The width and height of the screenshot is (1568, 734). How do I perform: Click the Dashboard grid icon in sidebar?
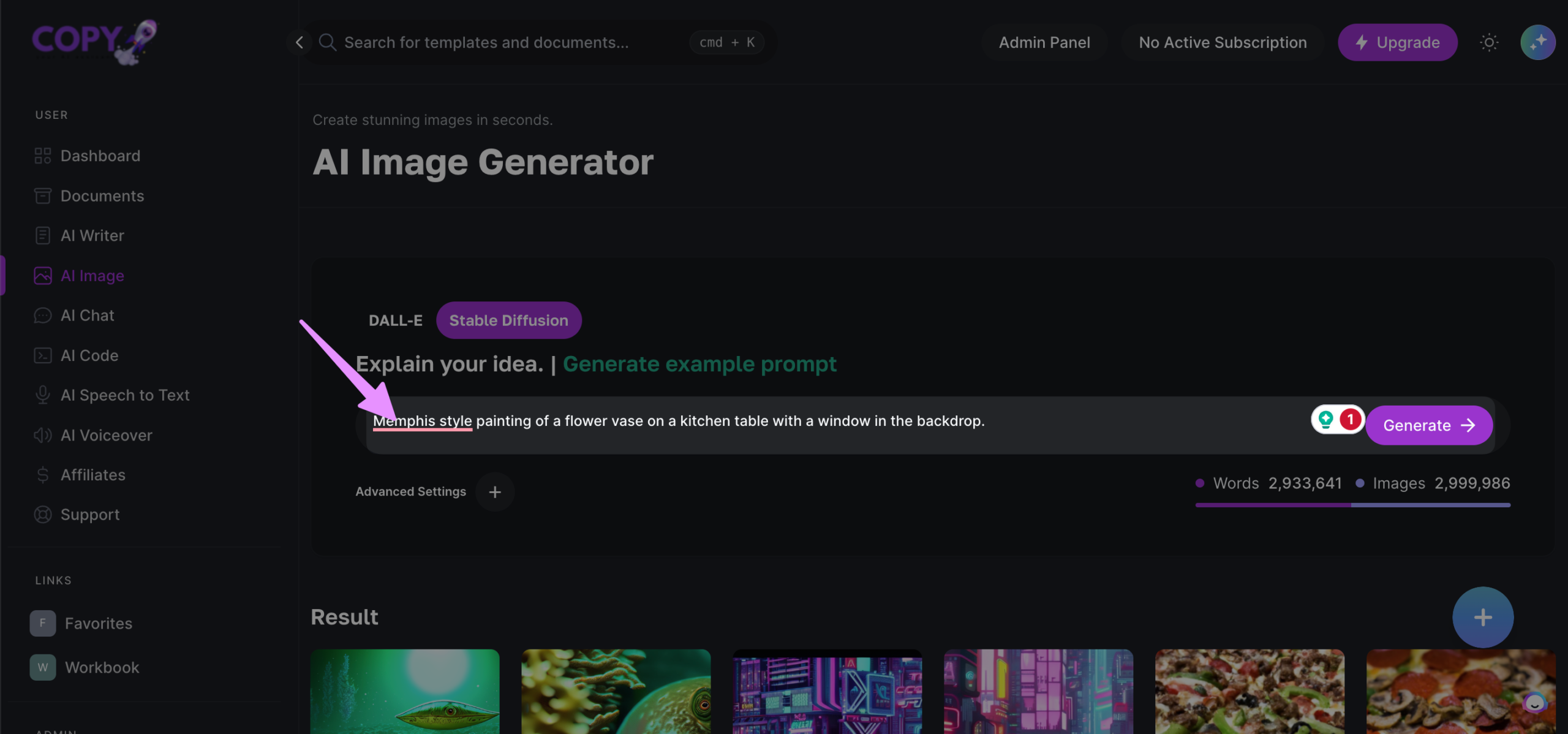tap(42, 156)
